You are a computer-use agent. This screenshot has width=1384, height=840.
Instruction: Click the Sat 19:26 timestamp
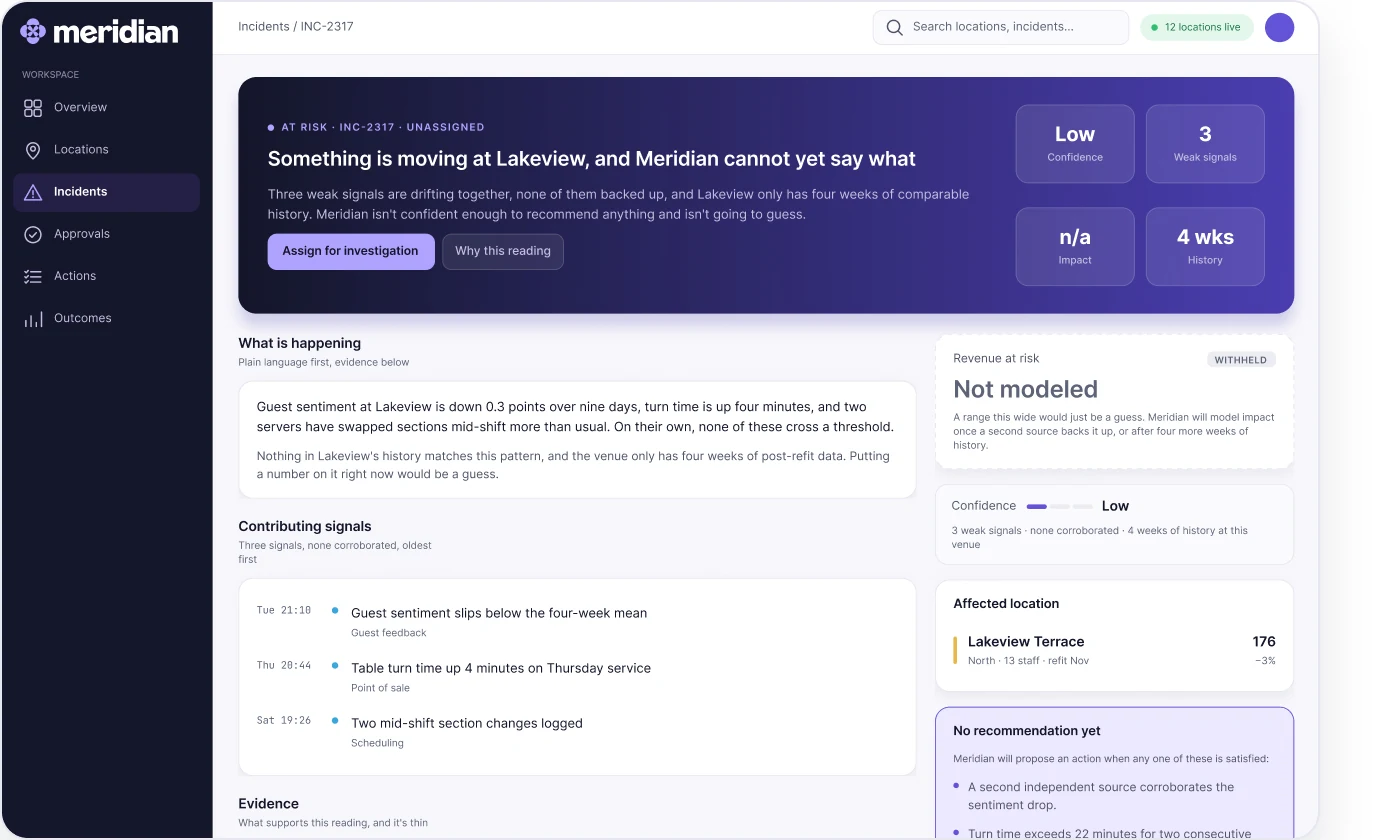284,720
